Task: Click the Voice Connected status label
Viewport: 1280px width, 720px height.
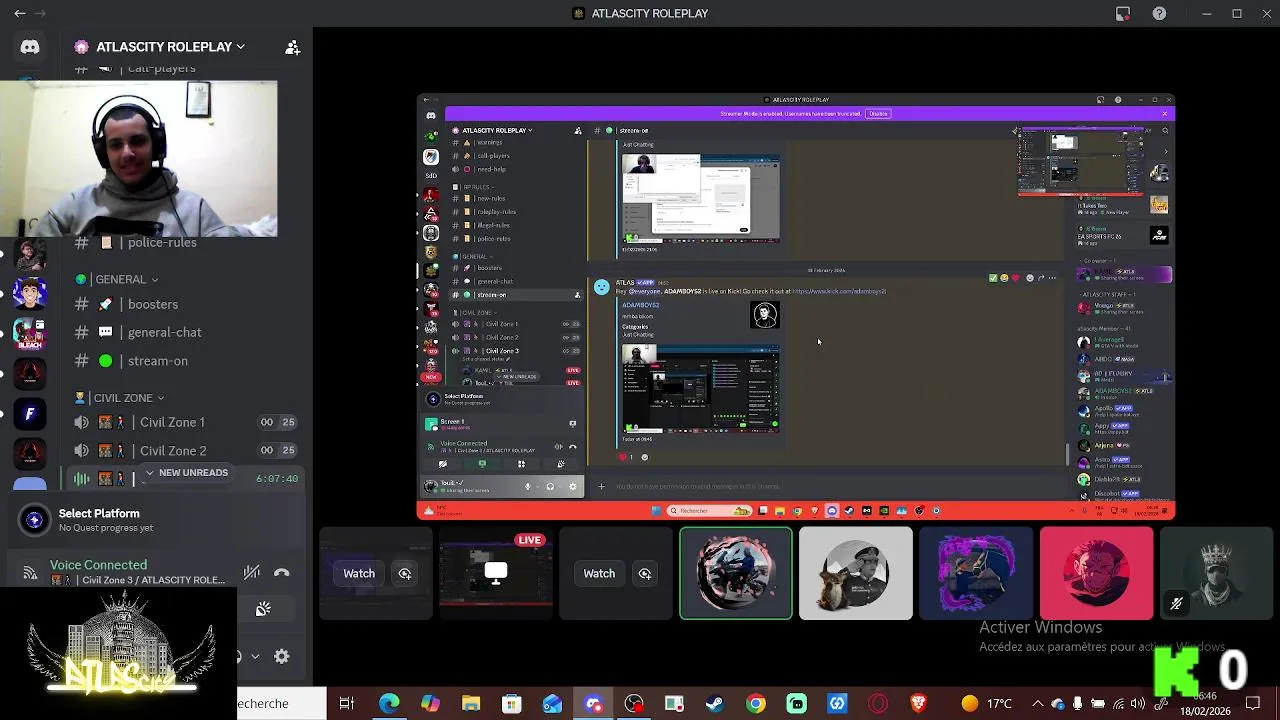Action: (98, 565)
